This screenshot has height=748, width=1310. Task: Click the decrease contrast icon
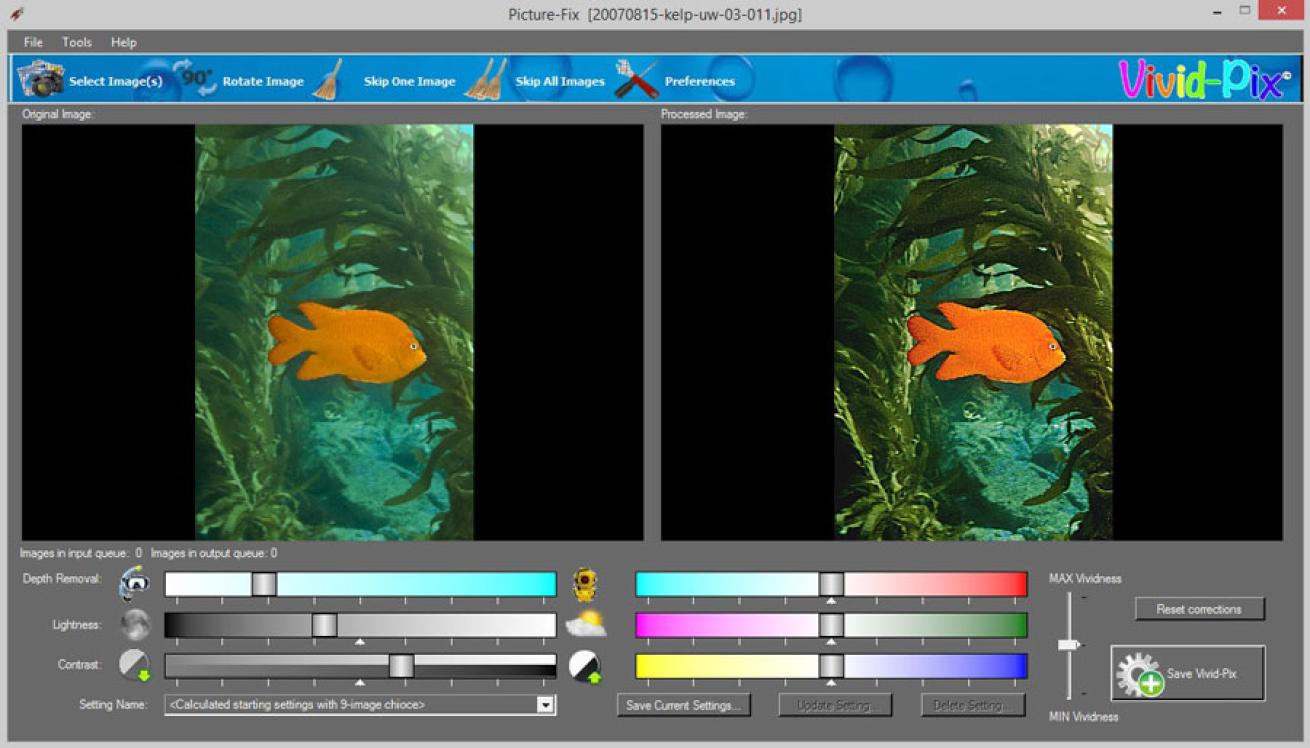click(135, 666)
